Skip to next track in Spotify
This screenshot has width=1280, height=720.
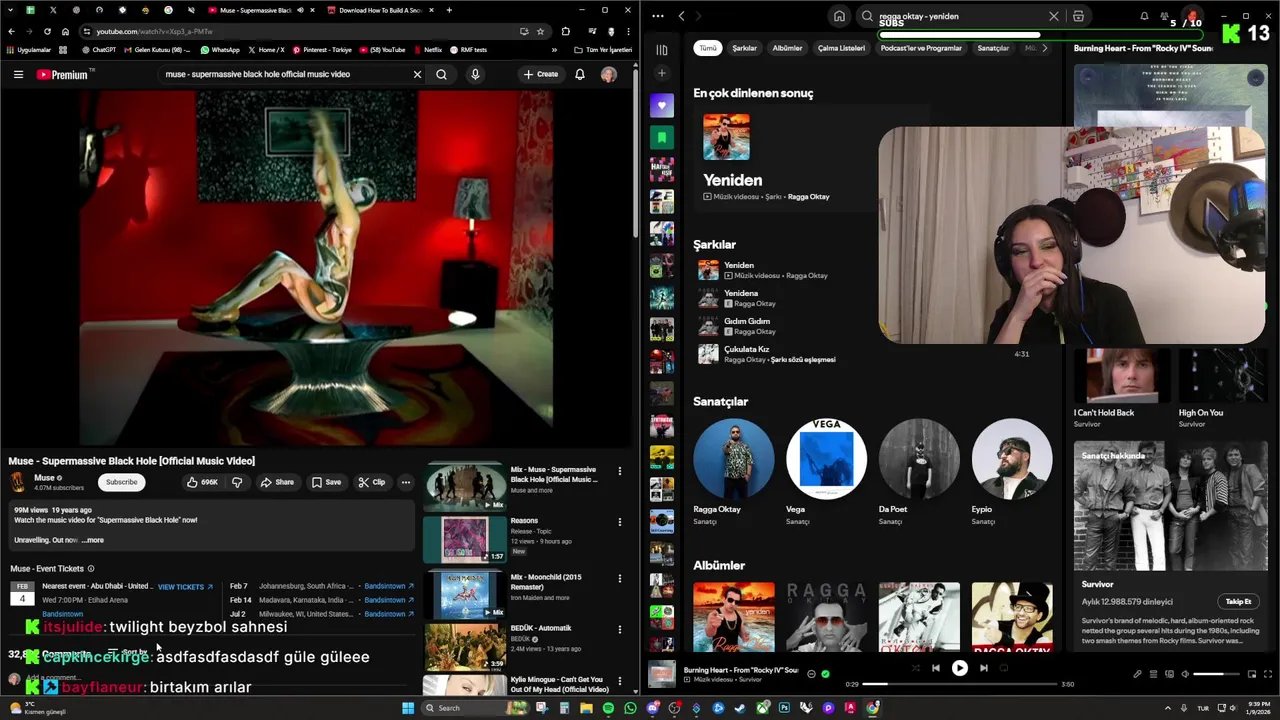pyautogui.click(x=983, y=668)
